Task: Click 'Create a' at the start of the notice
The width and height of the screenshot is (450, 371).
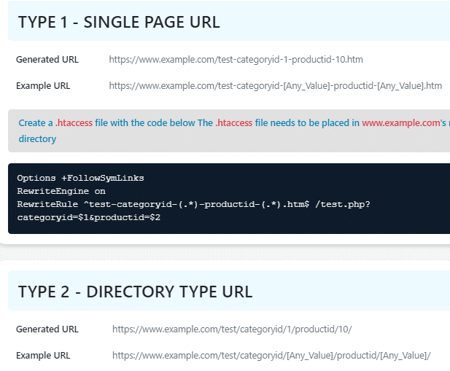Action: tap(36, 123)
